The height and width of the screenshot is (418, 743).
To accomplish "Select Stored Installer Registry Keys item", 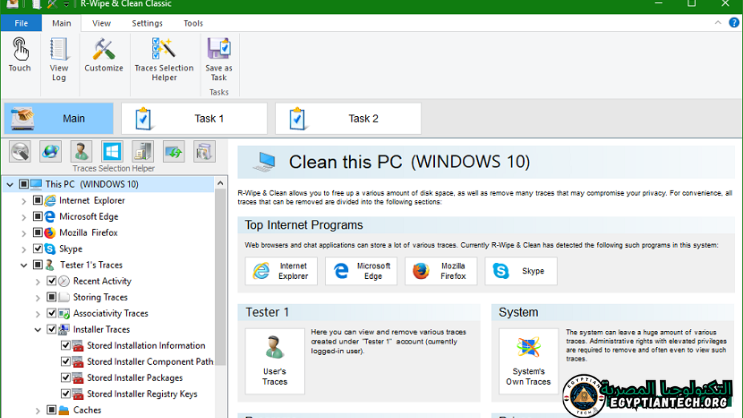I will point(142,394).
